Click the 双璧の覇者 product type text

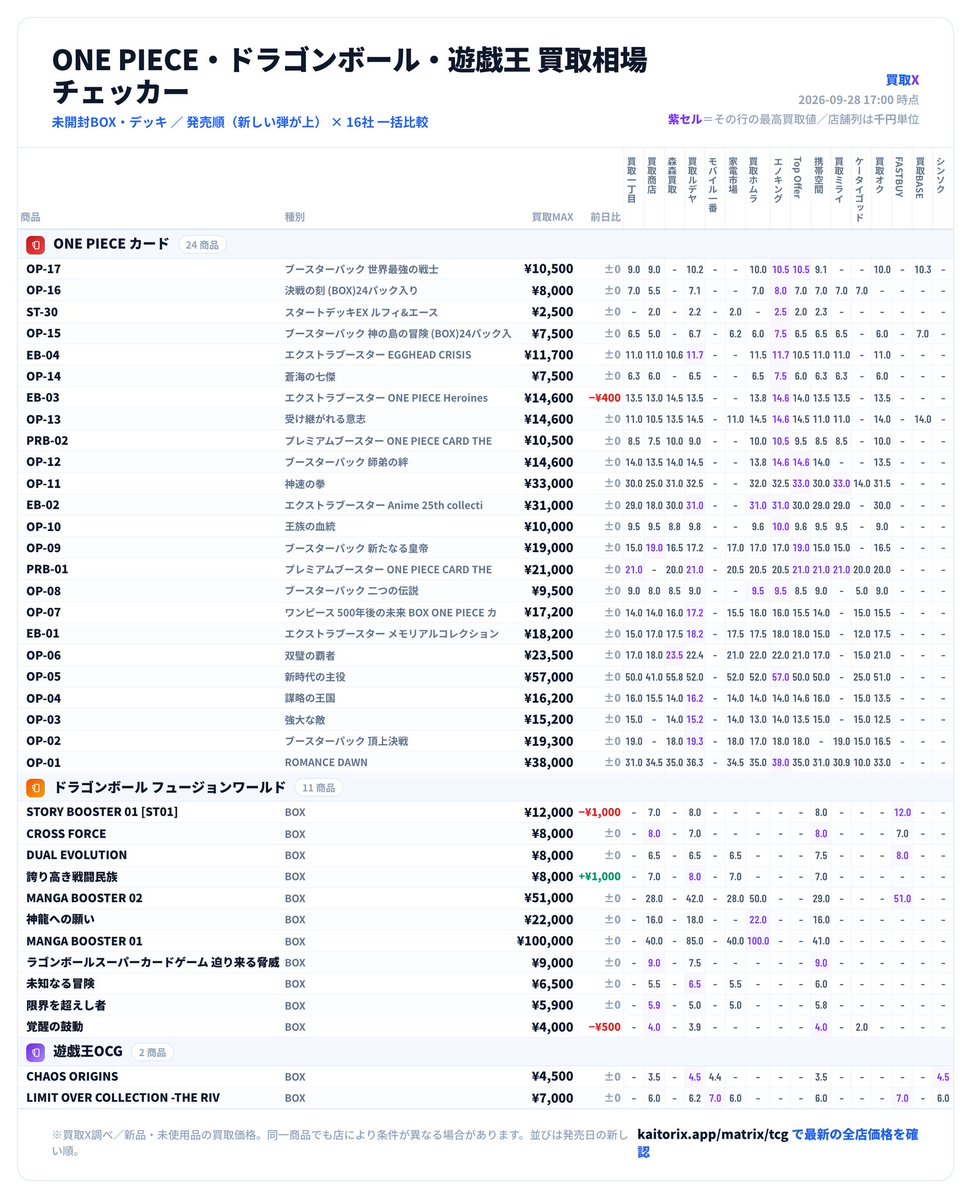coord(310,655)
